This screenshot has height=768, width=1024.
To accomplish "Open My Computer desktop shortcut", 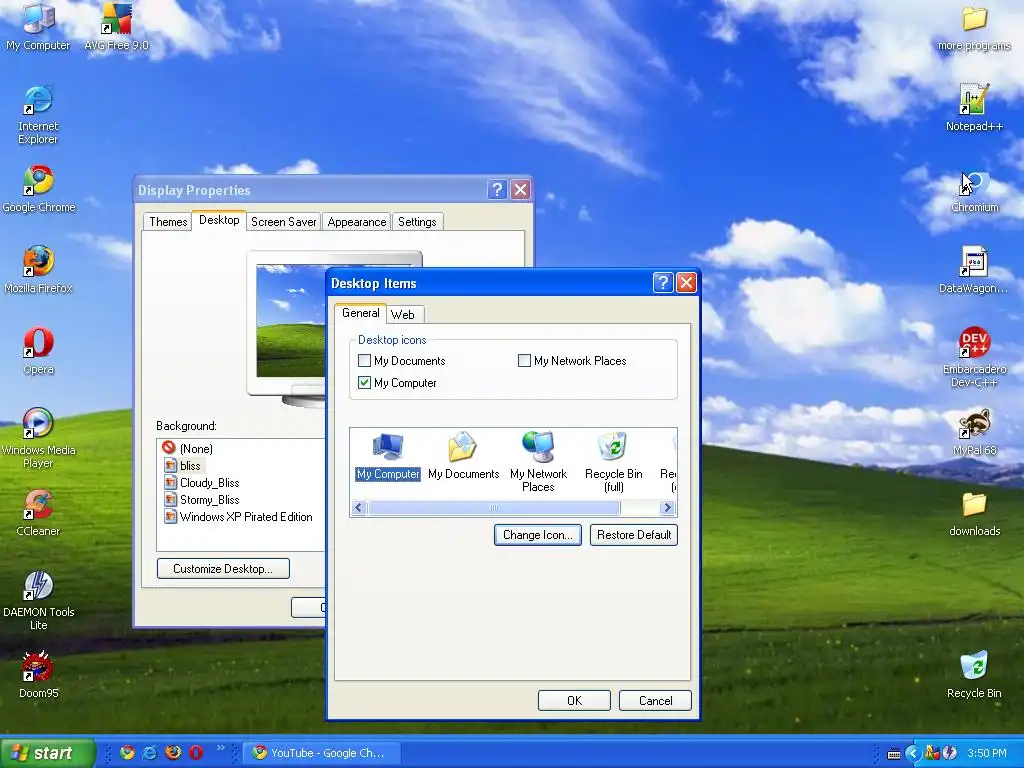I will (38, 27).
